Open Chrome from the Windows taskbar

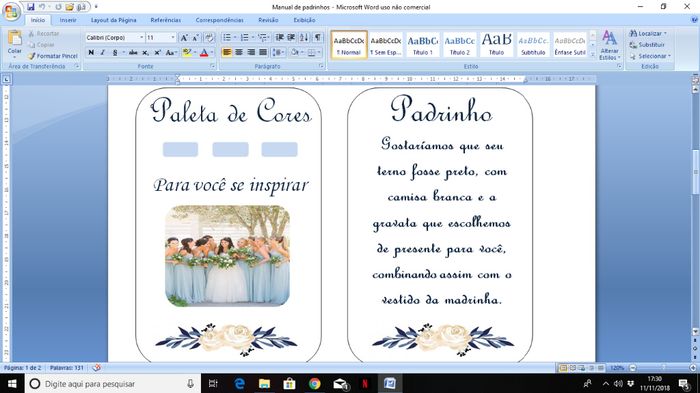click(x=315, y=384)
